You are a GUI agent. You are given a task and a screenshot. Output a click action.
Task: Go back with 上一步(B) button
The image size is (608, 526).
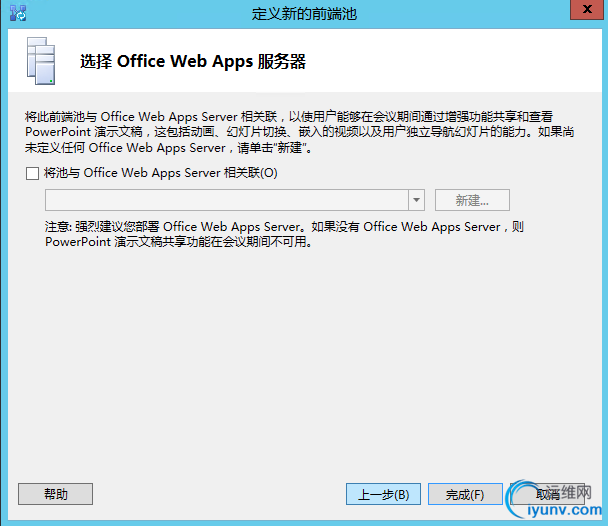[383, 494]
